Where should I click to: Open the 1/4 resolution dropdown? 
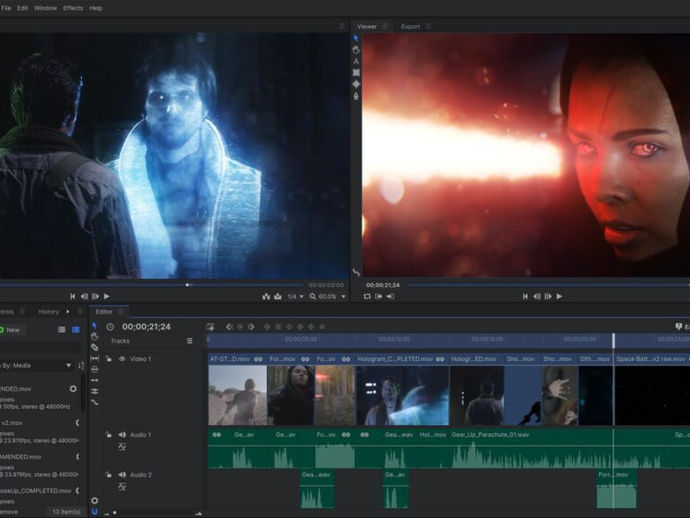pyautogui.click(x=295, y=296)
